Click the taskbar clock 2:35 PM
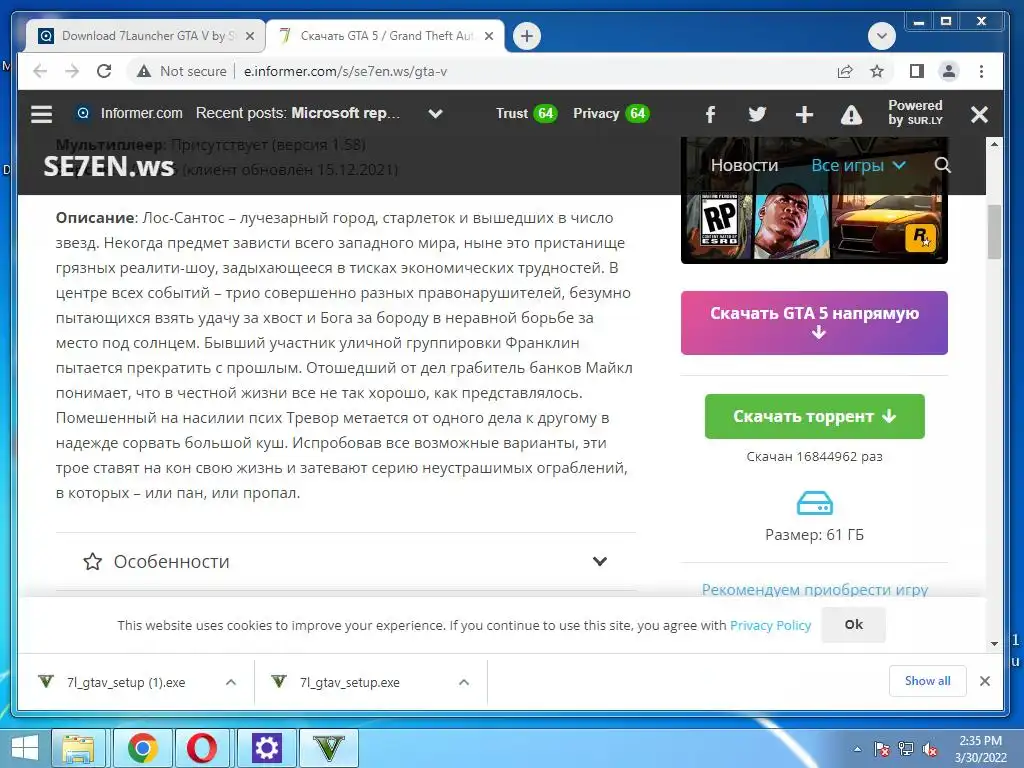Image resolution: width=1024 pixels, height=768 pixels. 980,741
